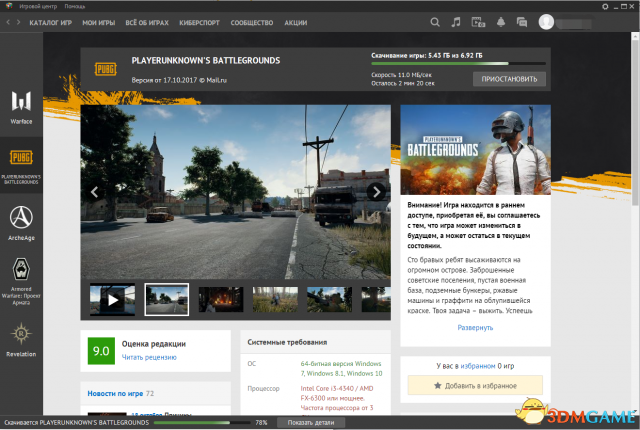Viewport: 640px width, 430px height.
Task: Click the 9.0 editorial rating badge
Action: (x=101, y=351)
